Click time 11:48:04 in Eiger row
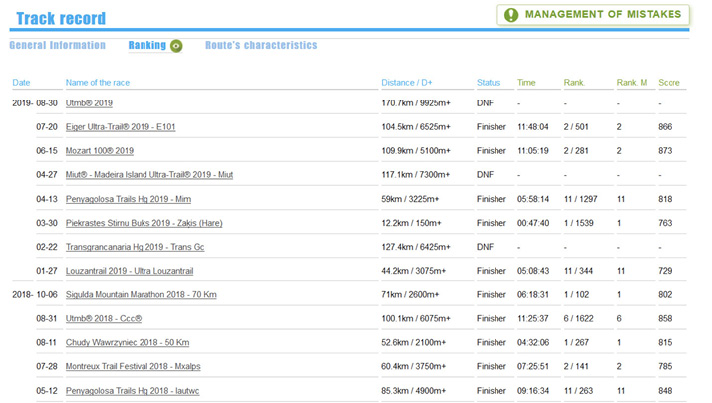The image size is (712, 403). [533, 127]
